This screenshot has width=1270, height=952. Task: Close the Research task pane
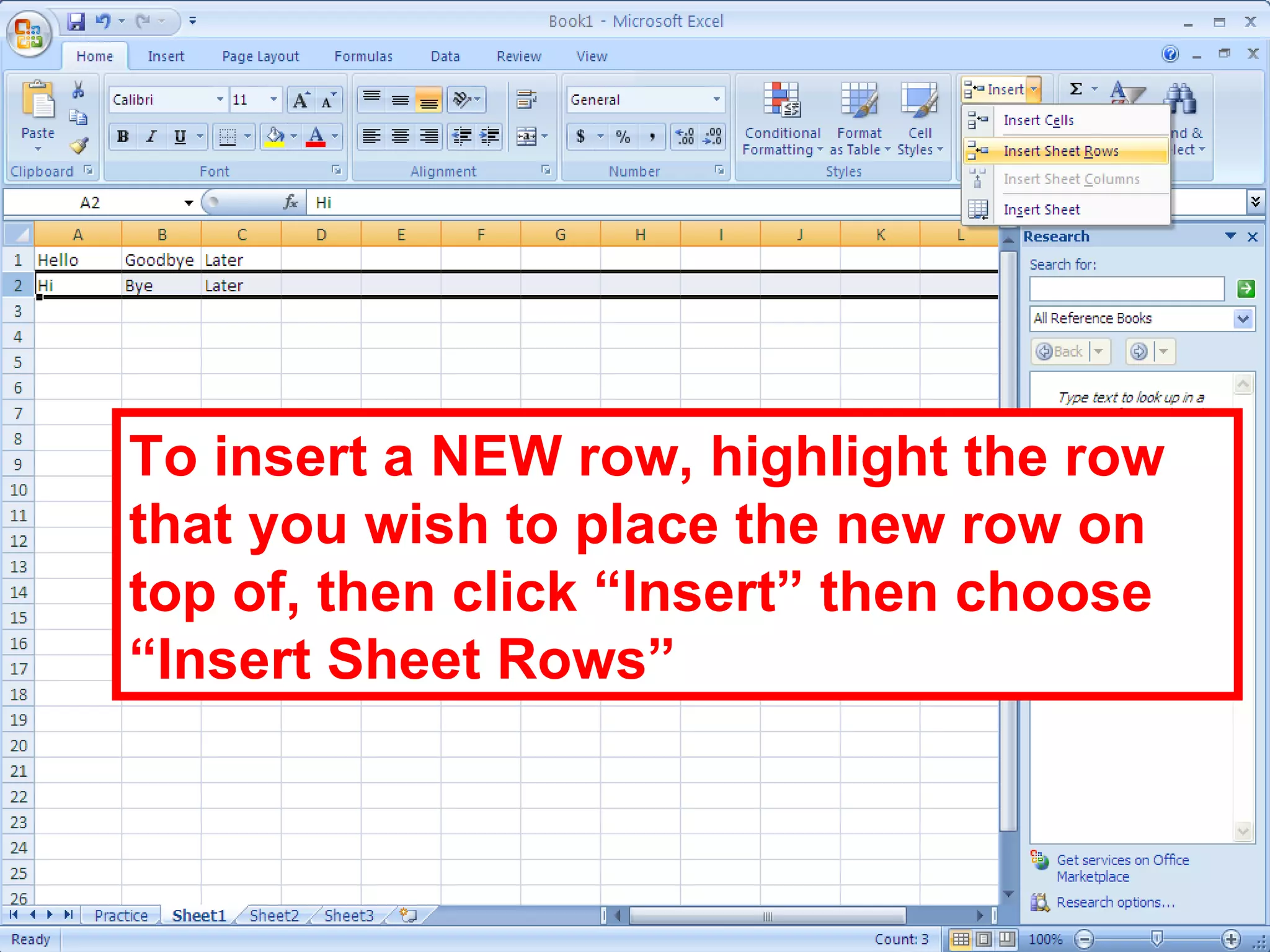tap(1253, 237)
